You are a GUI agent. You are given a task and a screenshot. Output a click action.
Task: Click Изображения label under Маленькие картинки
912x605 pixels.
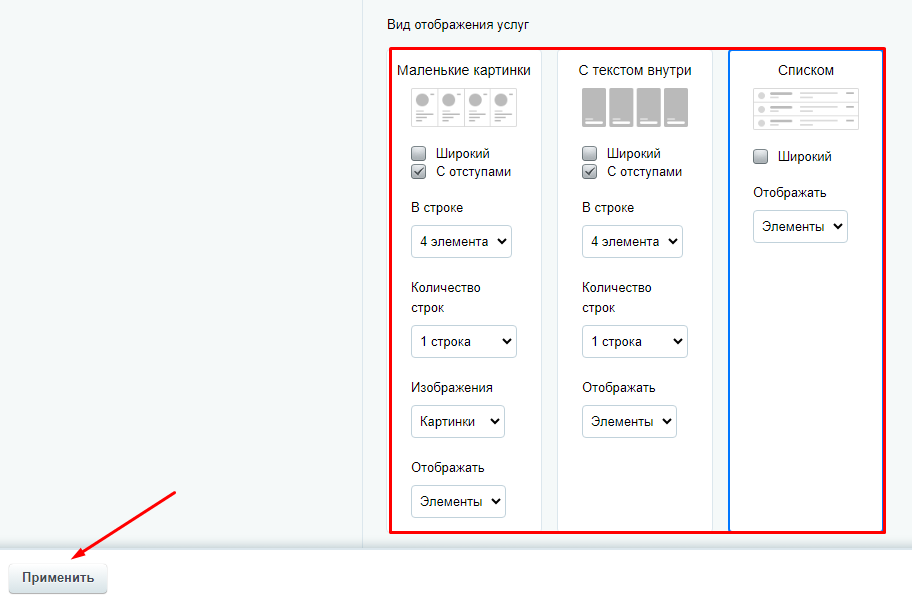point(452,387)
